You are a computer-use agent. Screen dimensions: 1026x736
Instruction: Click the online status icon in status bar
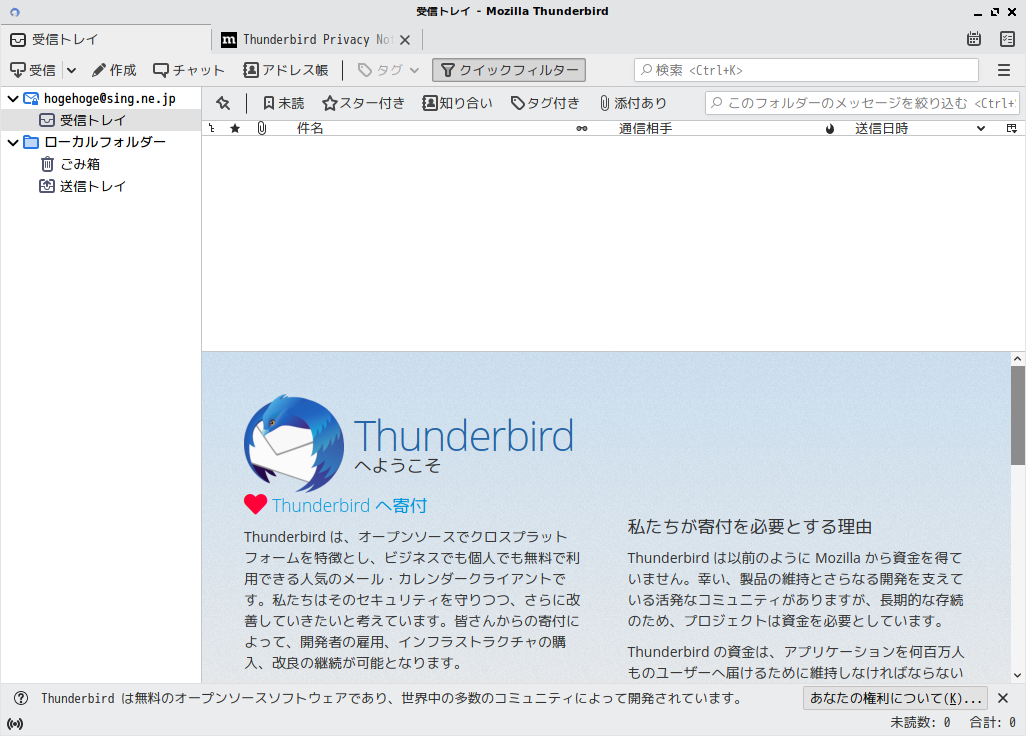coord(15,724)
